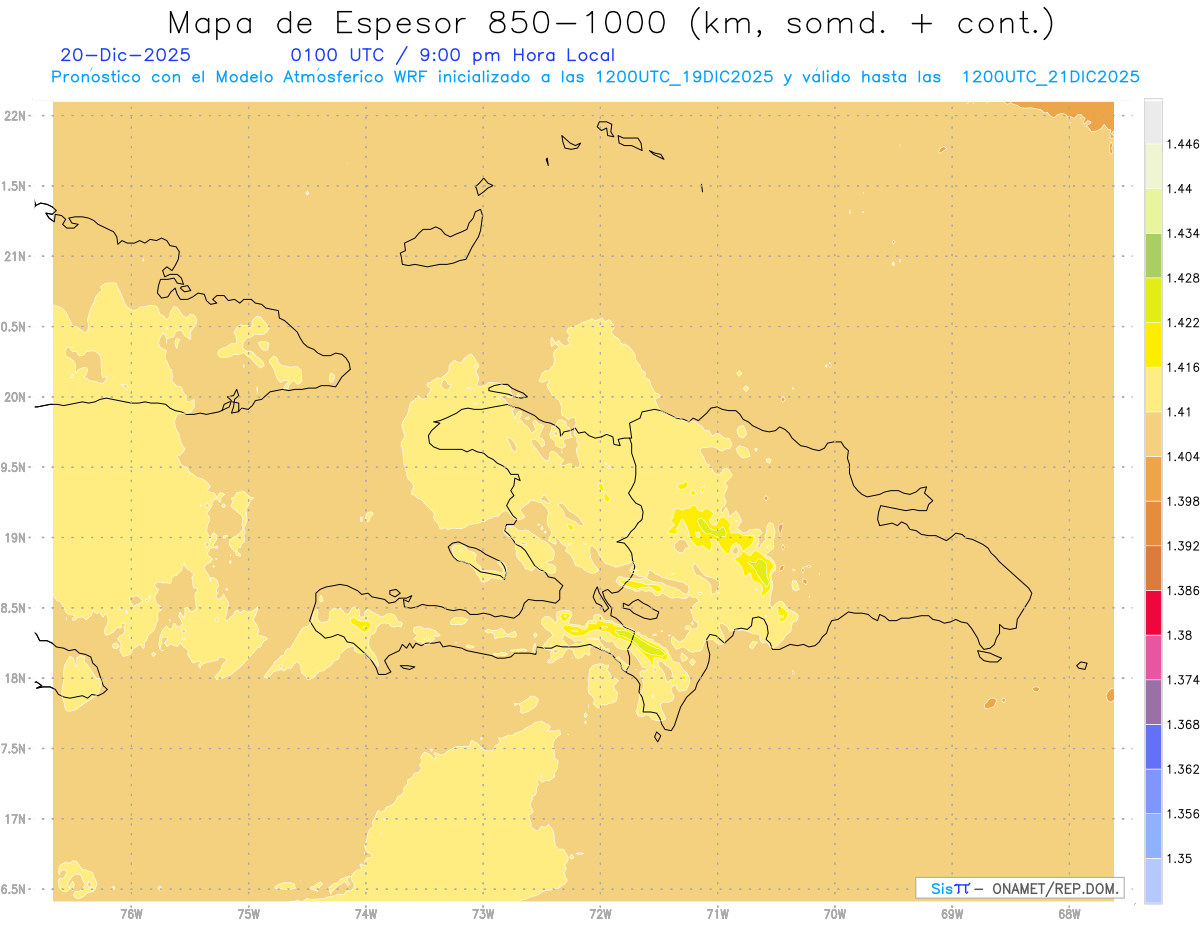This screenshot has width=1200, height=927.
Task: Click the pale yellow swatch between 1.41 and 1.416
Action: [1153, 389]
